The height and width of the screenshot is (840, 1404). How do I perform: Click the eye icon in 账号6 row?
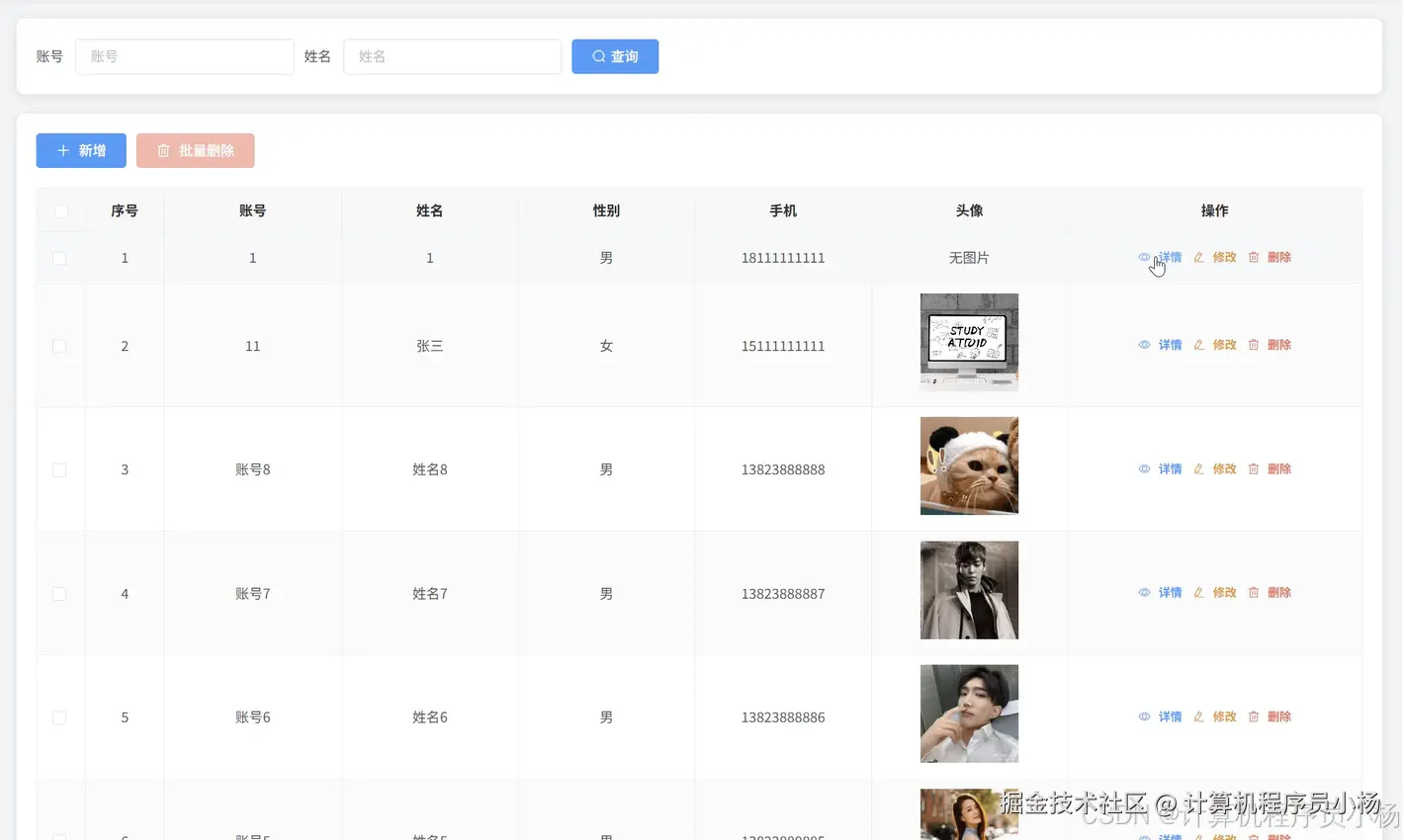click(1144, 716)
